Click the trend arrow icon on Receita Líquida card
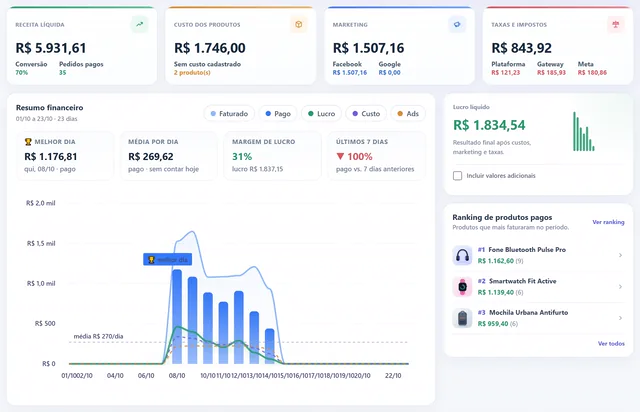640x412 pixels. 140,24
